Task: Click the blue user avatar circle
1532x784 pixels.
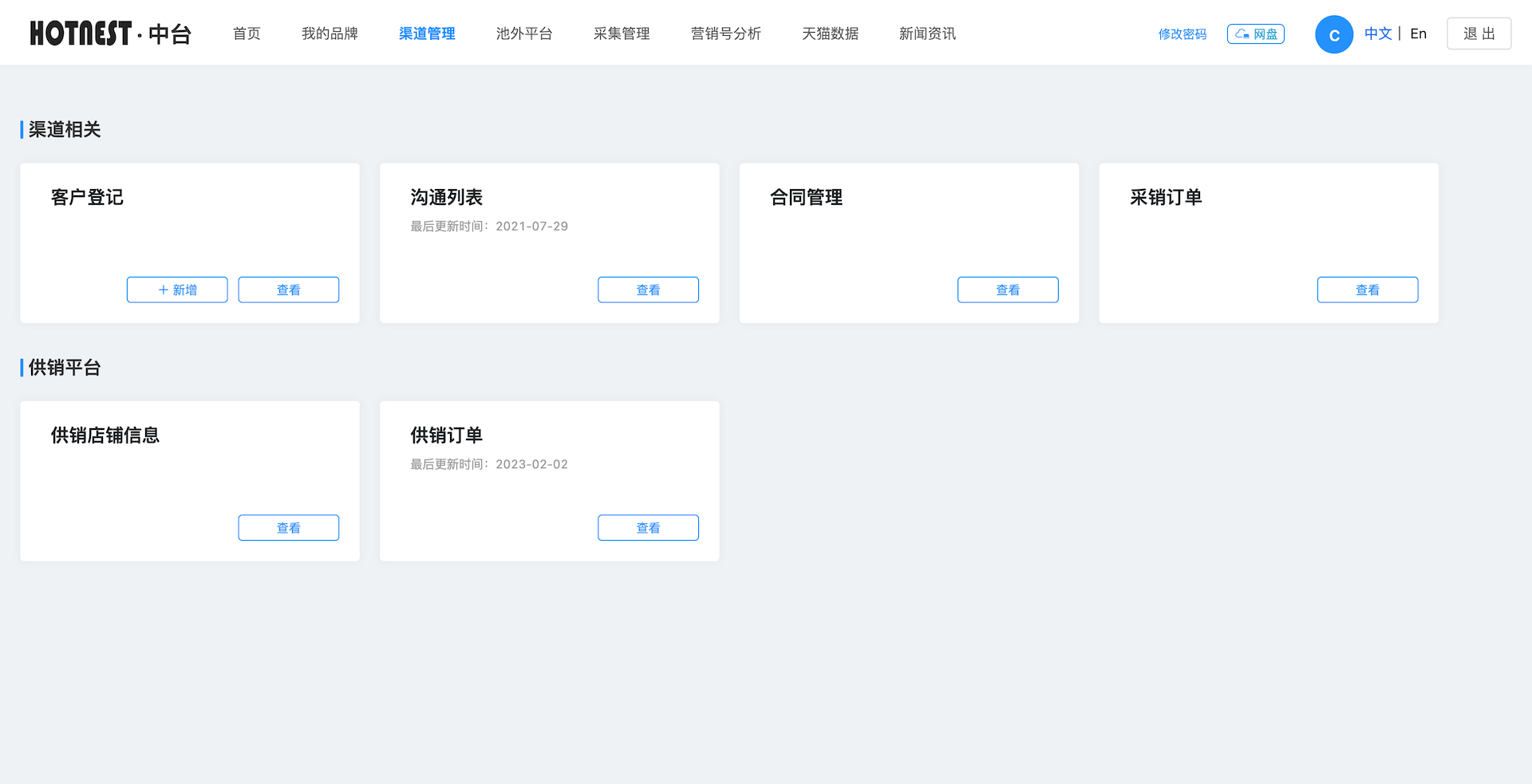Action: coord(1333,35)
